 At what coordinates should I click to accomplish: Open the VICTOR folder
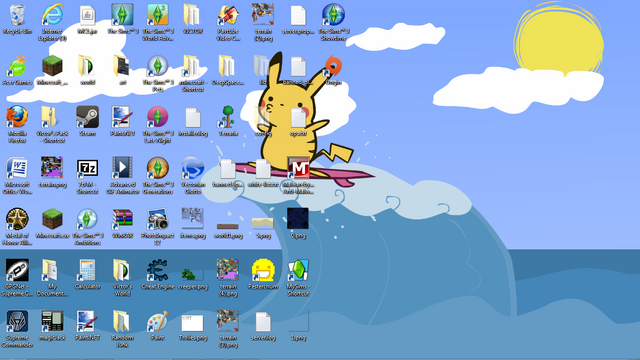coord(193,16)
